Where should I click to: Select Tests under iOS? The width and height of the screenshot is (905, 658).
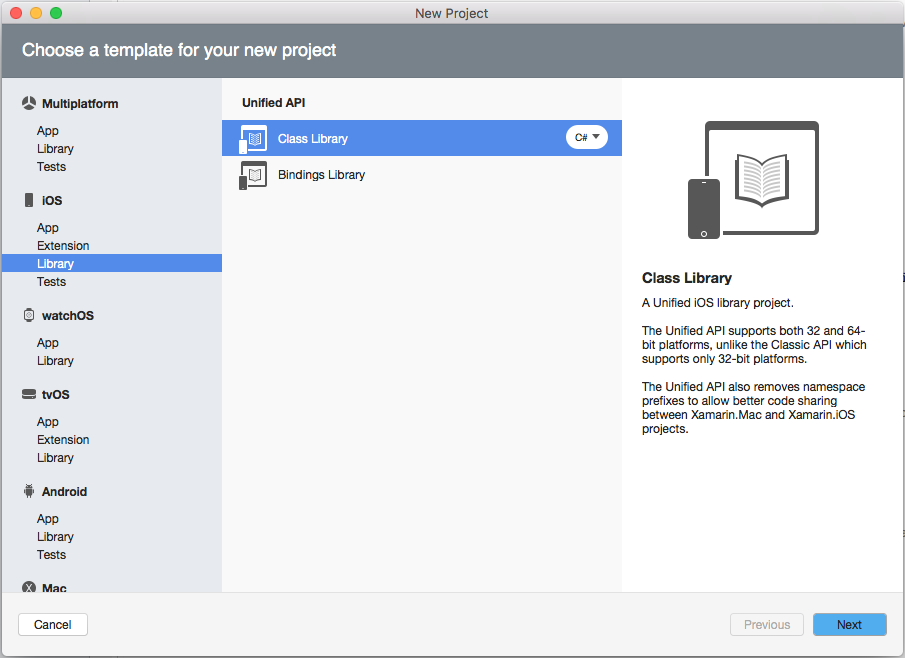click(x=51, y=281)
